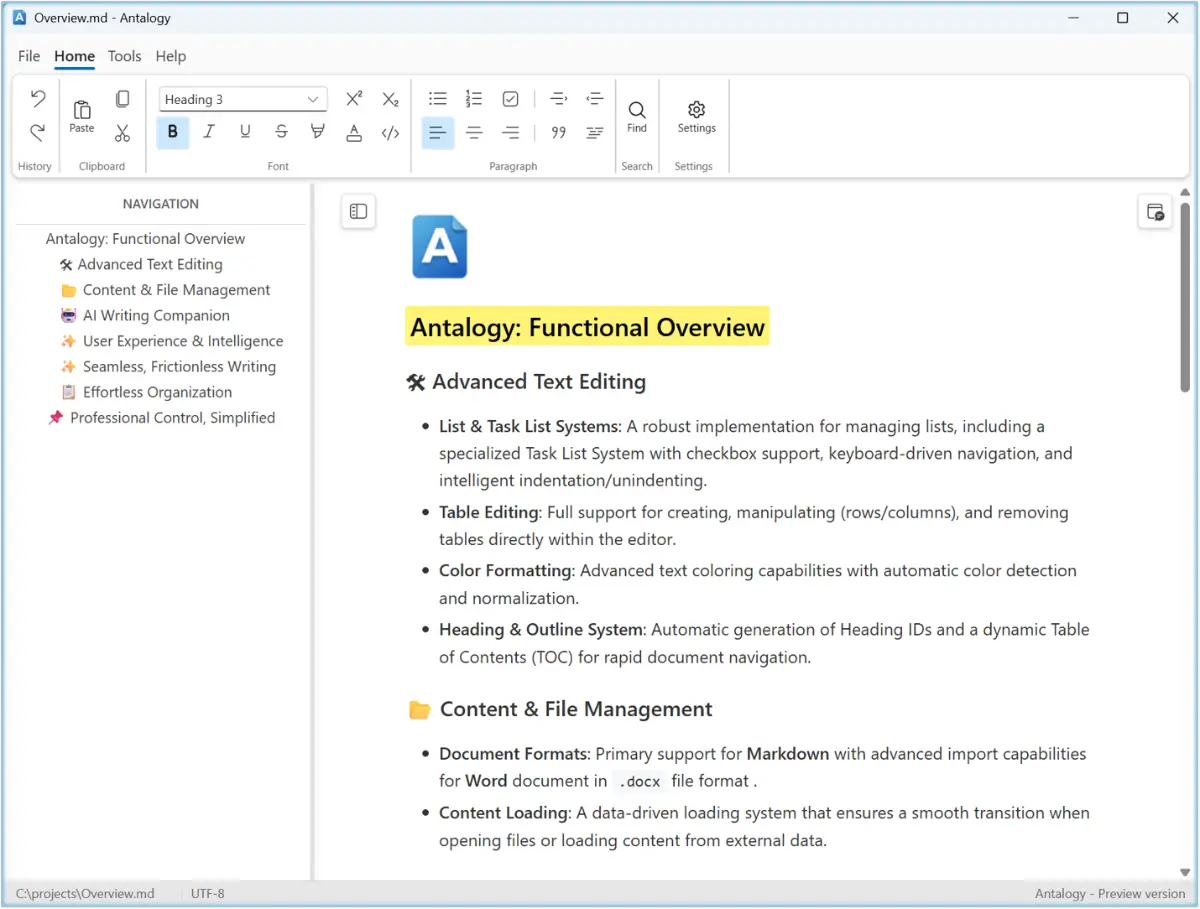Toggle underline formatting
The height and width of the screenshot is (909, 1200).
coord(245,132)
